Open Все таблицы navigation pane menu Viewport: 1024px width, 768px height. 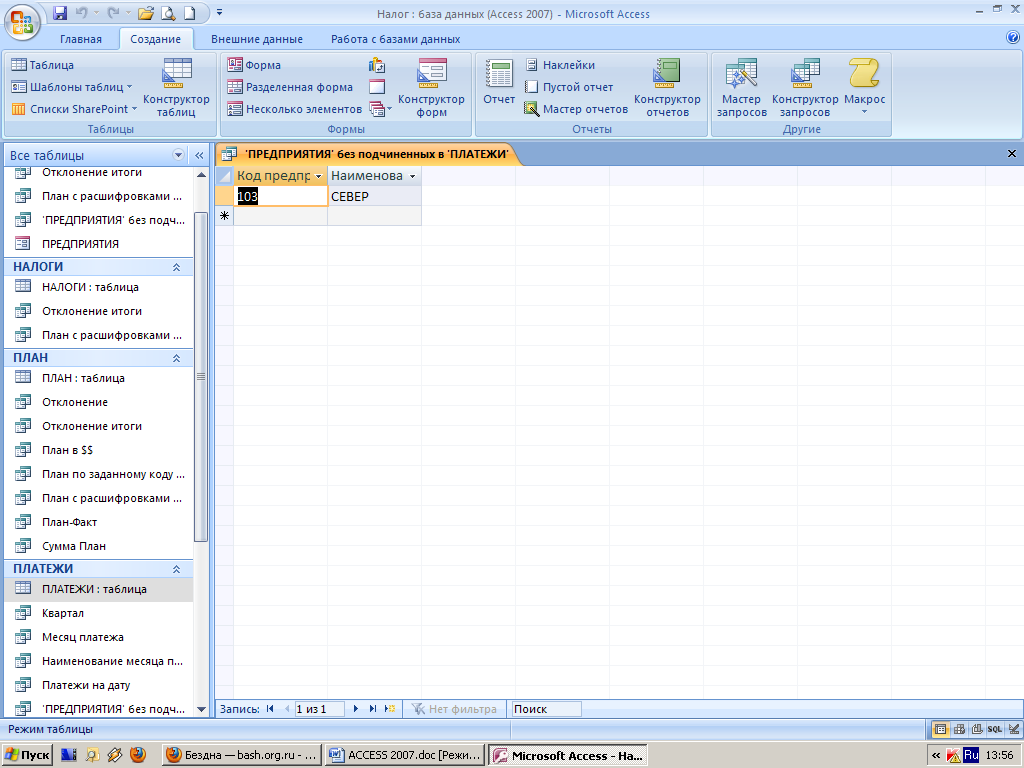[178, 155]
